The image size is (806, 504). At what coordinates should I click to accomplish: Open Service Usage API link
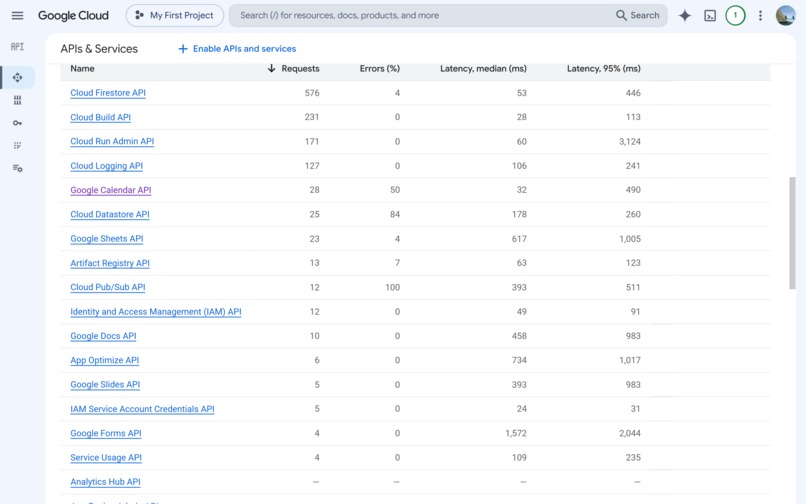tap(106, 457)
